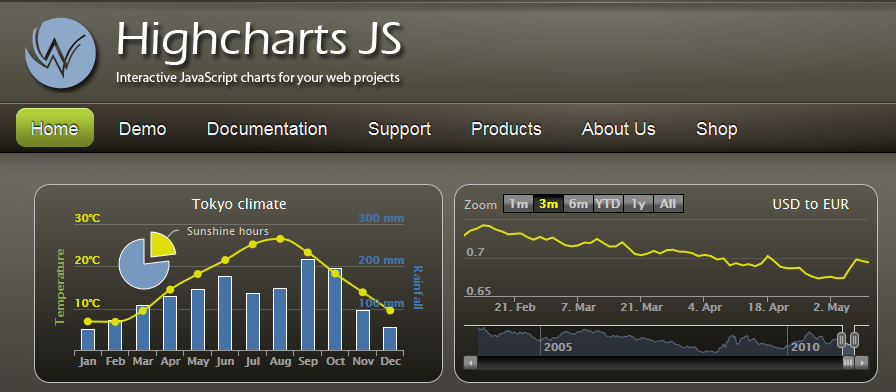Viewport: 896px width, 392px height.
Task: Open the Shop link
Action: tap(717, 129)
